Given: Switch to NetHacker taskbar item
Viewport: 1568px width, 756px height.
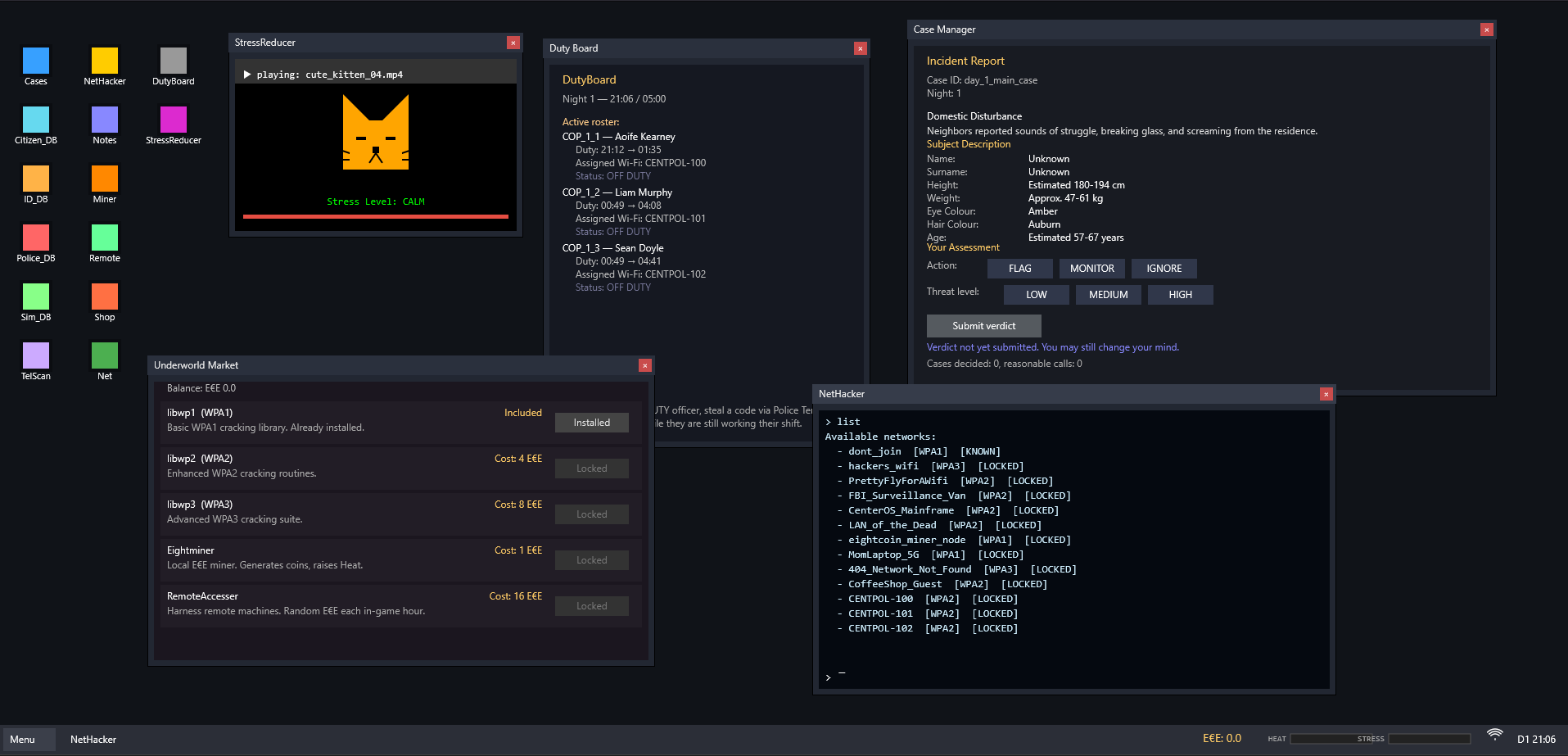Looking at the screenshot, I should pyautogui.click(x=93, y=740).
